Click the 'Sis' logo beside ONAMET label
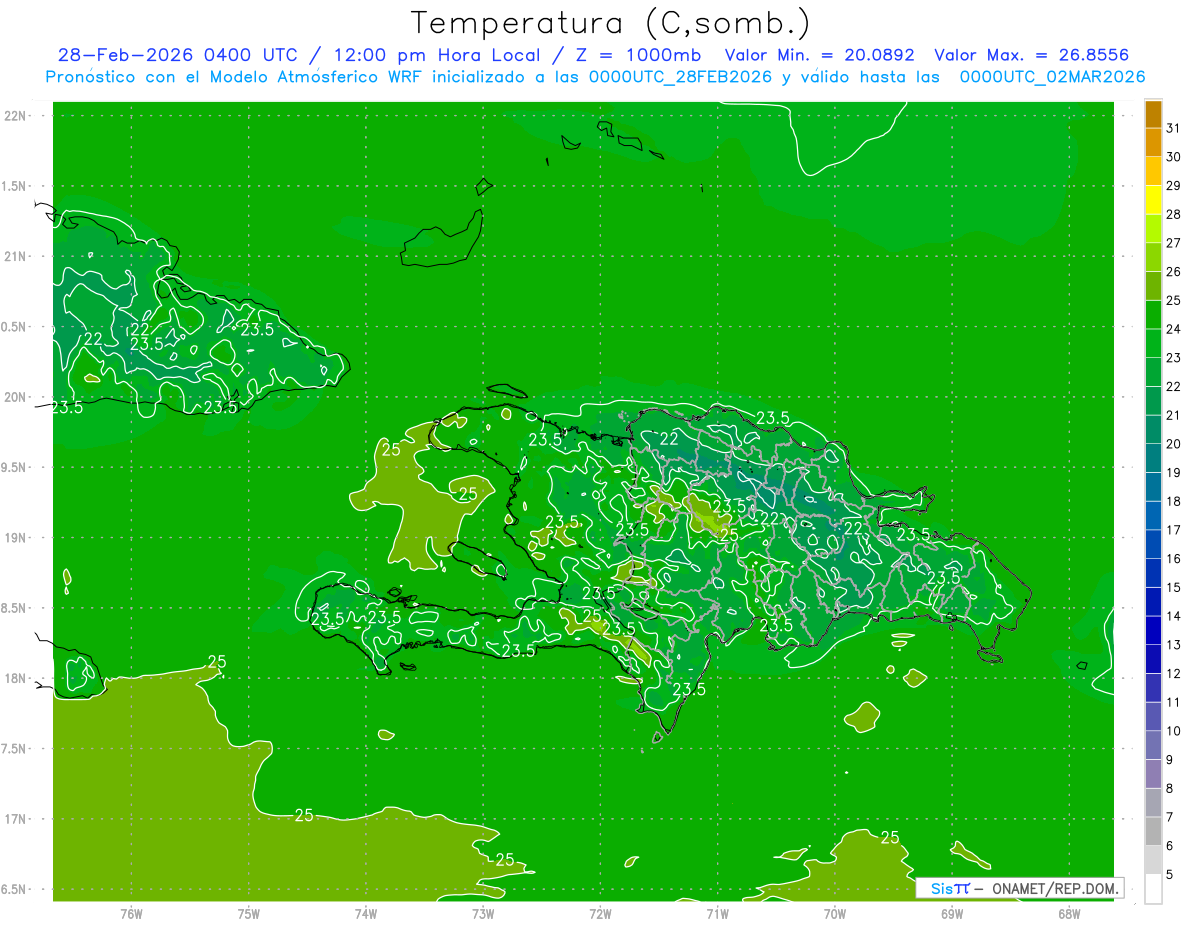This screenshot has height=927, width=1200. (950, 888)
